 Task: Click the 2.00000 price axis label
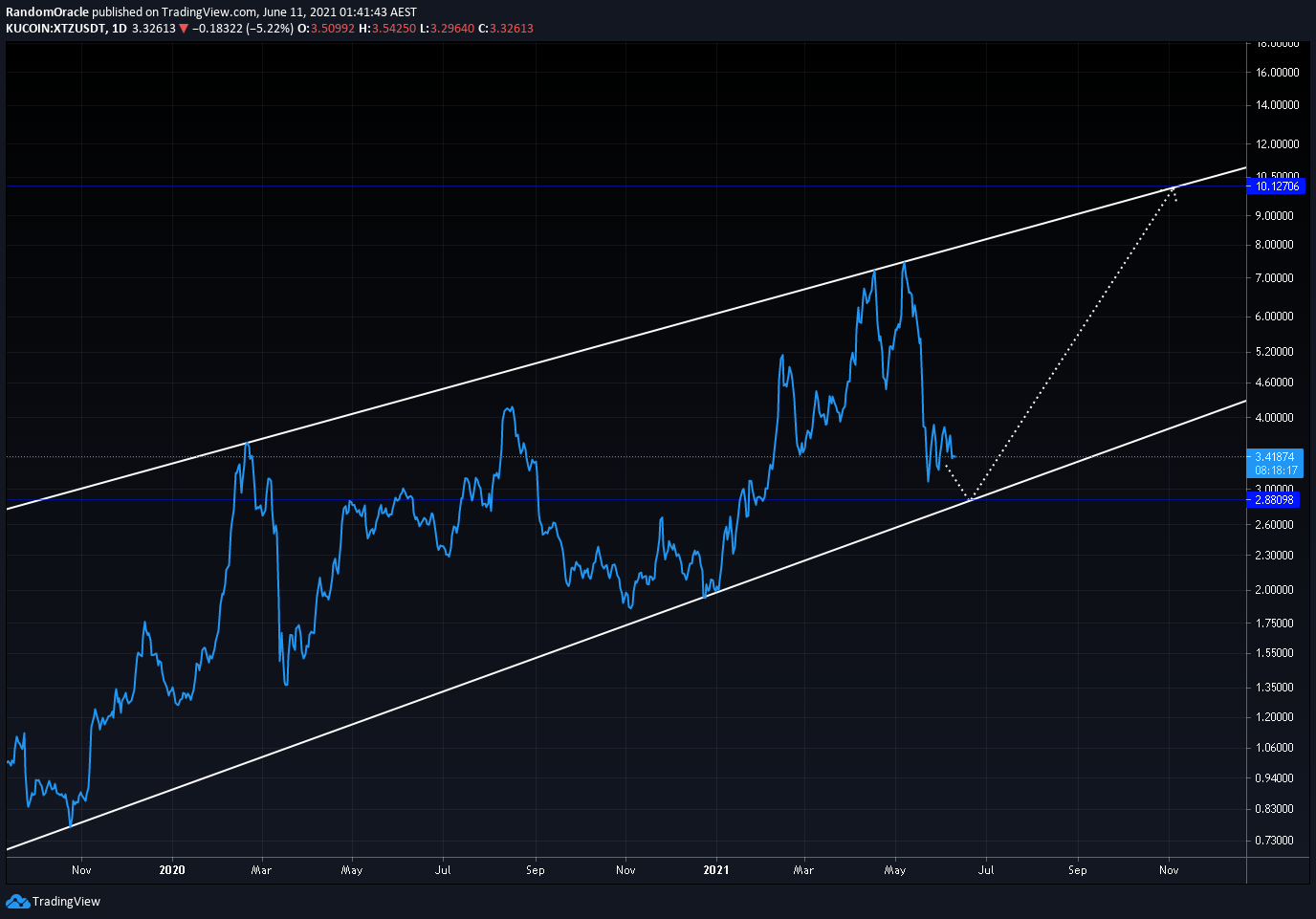pos(1275,590)
